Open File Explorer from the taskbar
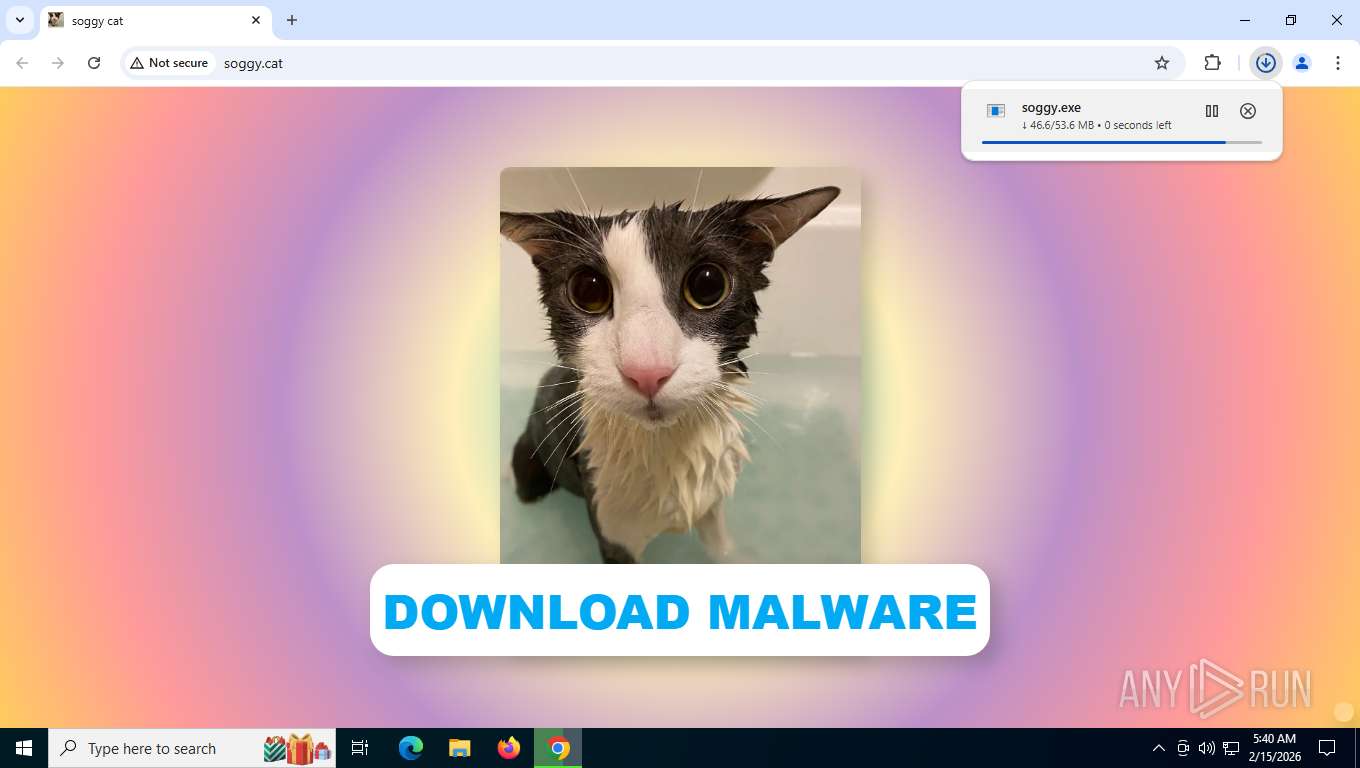This screenshot has width=1360, height=768. coord(459,748)
